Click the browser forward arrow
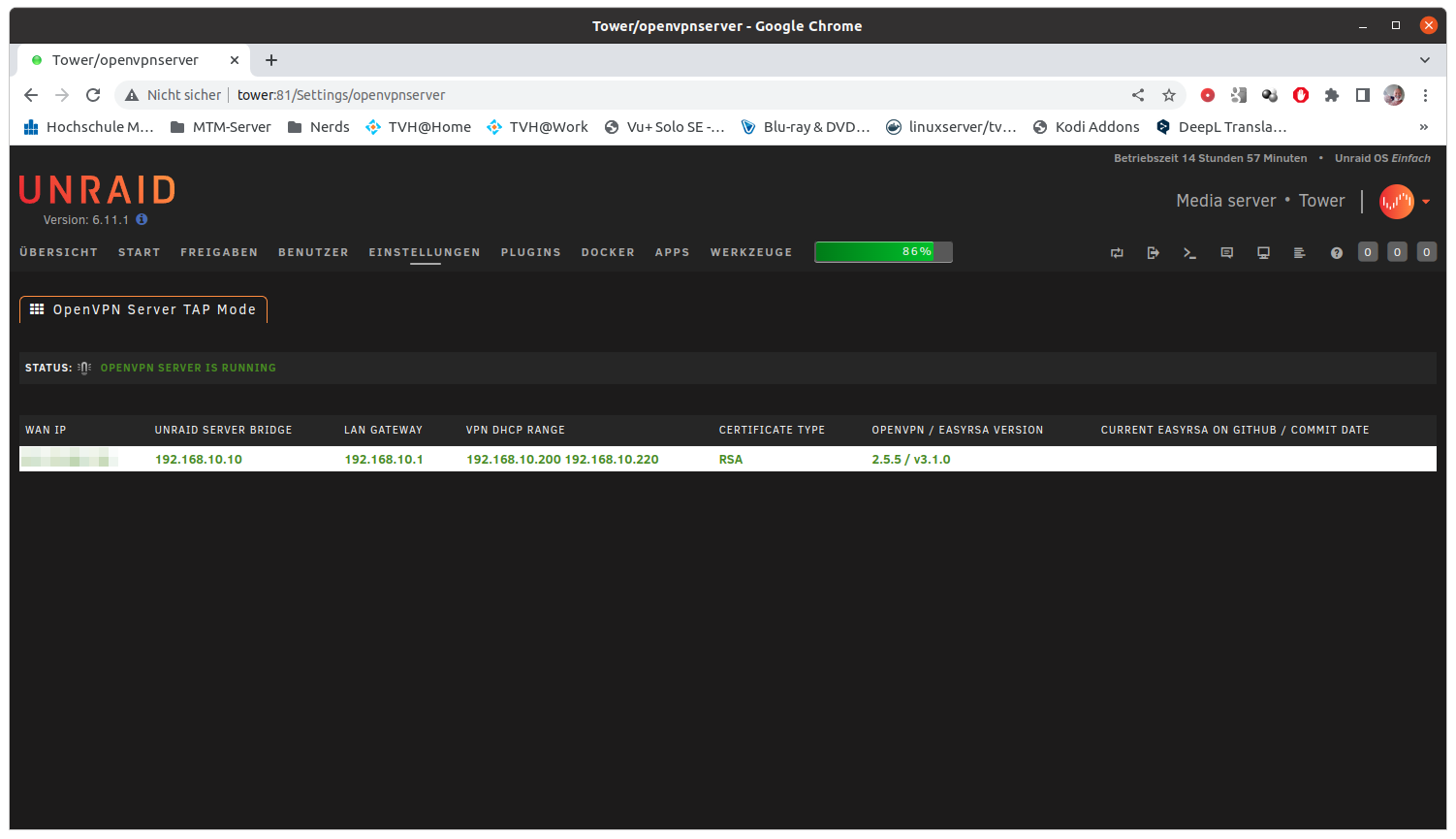 pyautogui.click(x=62, y=95)
